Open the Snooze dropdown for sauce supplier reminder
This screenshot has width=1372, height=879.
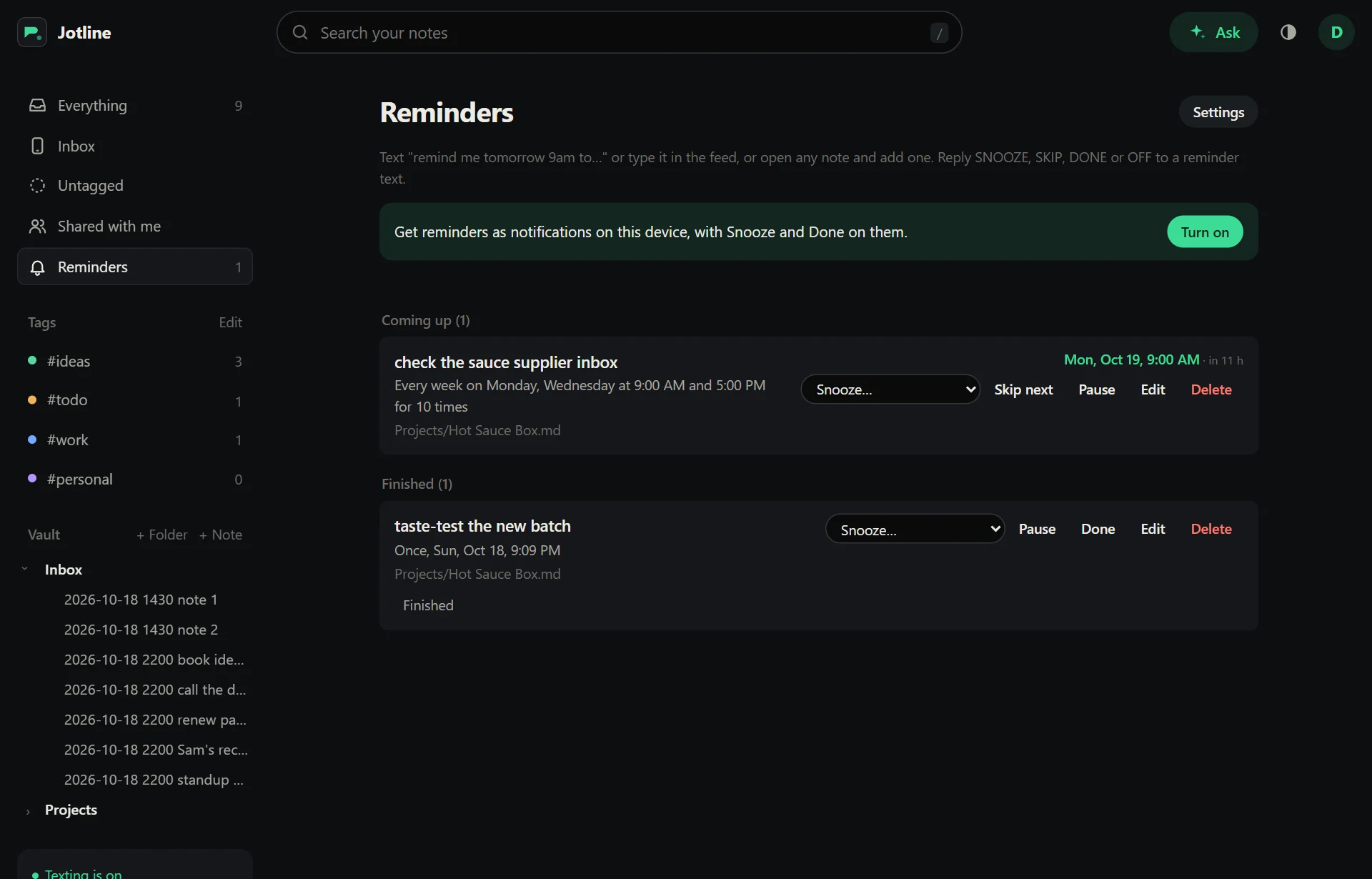click(890, 389)
